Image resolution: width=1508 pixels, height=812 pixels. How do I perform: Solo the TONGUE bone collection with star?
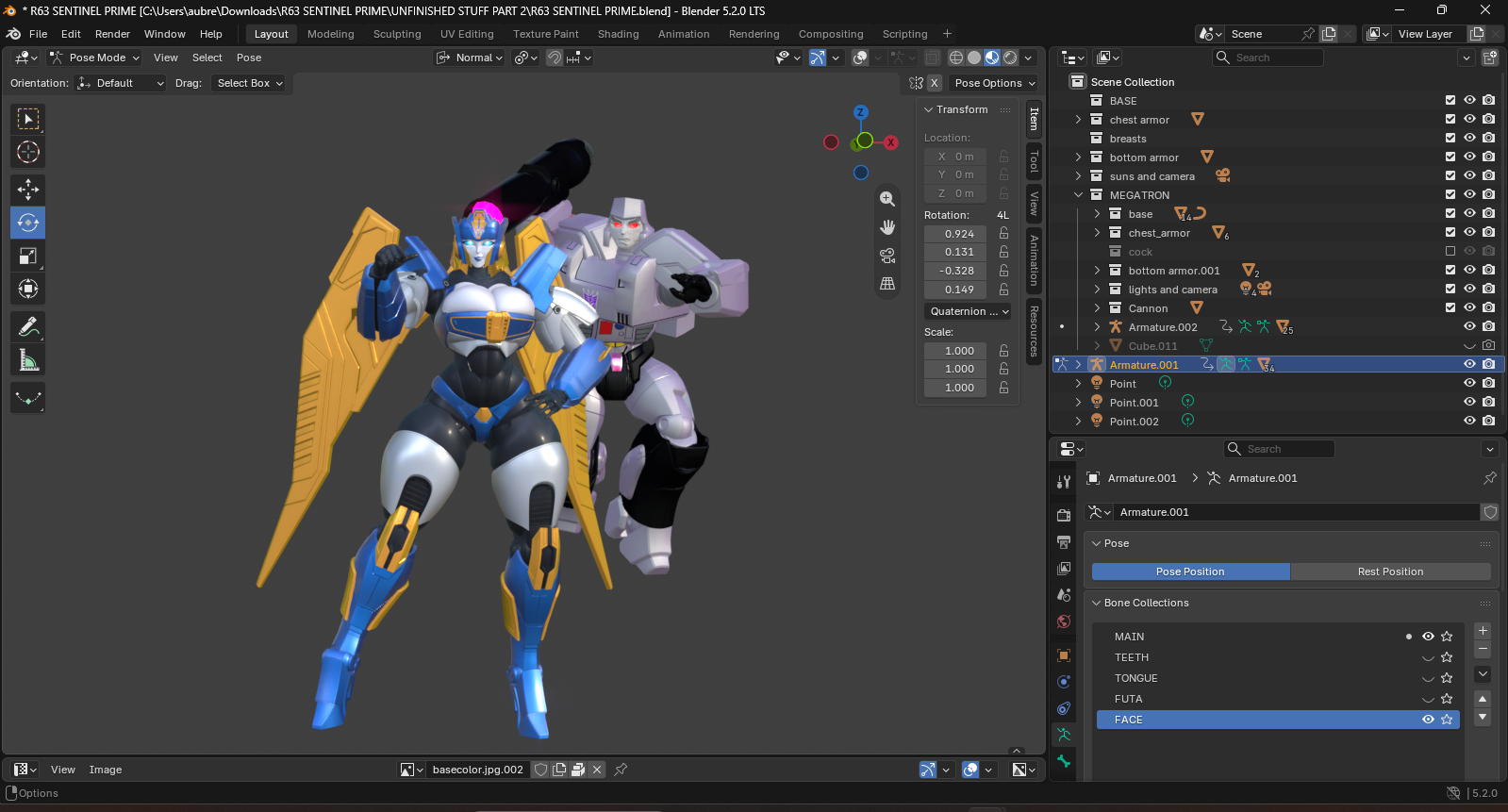pyautogui.click(x=1447, y=678)
